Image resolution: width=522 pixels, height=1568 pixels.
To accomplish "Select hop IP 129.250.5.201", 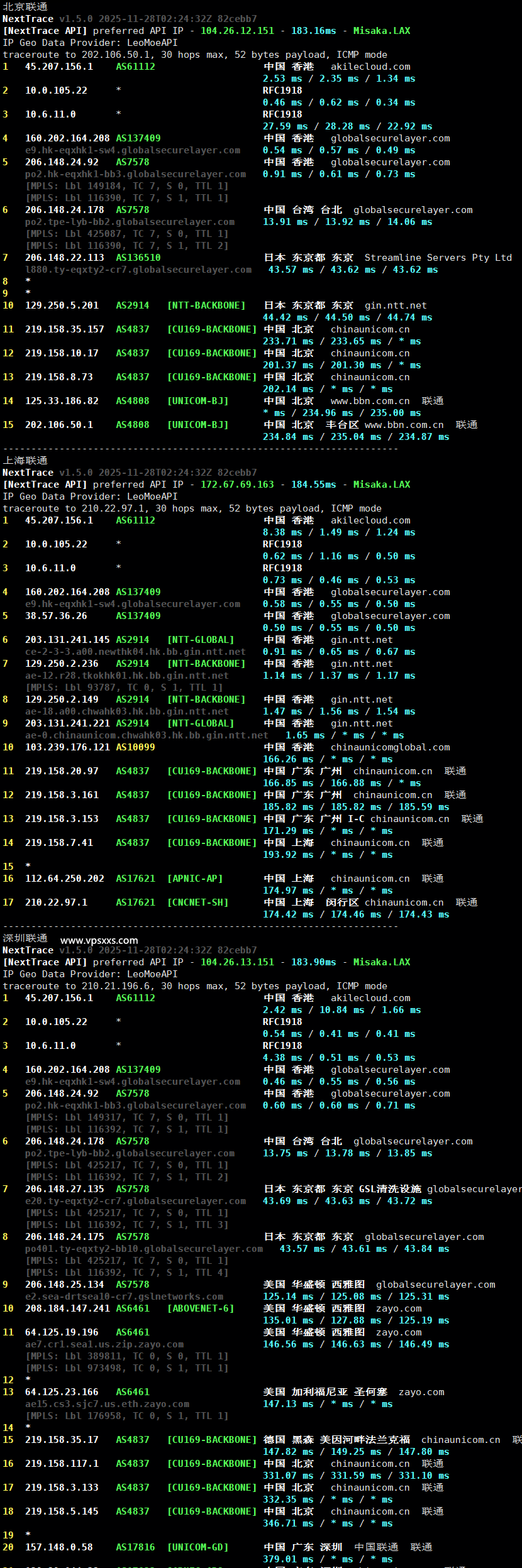I will [x=62, y=305].
